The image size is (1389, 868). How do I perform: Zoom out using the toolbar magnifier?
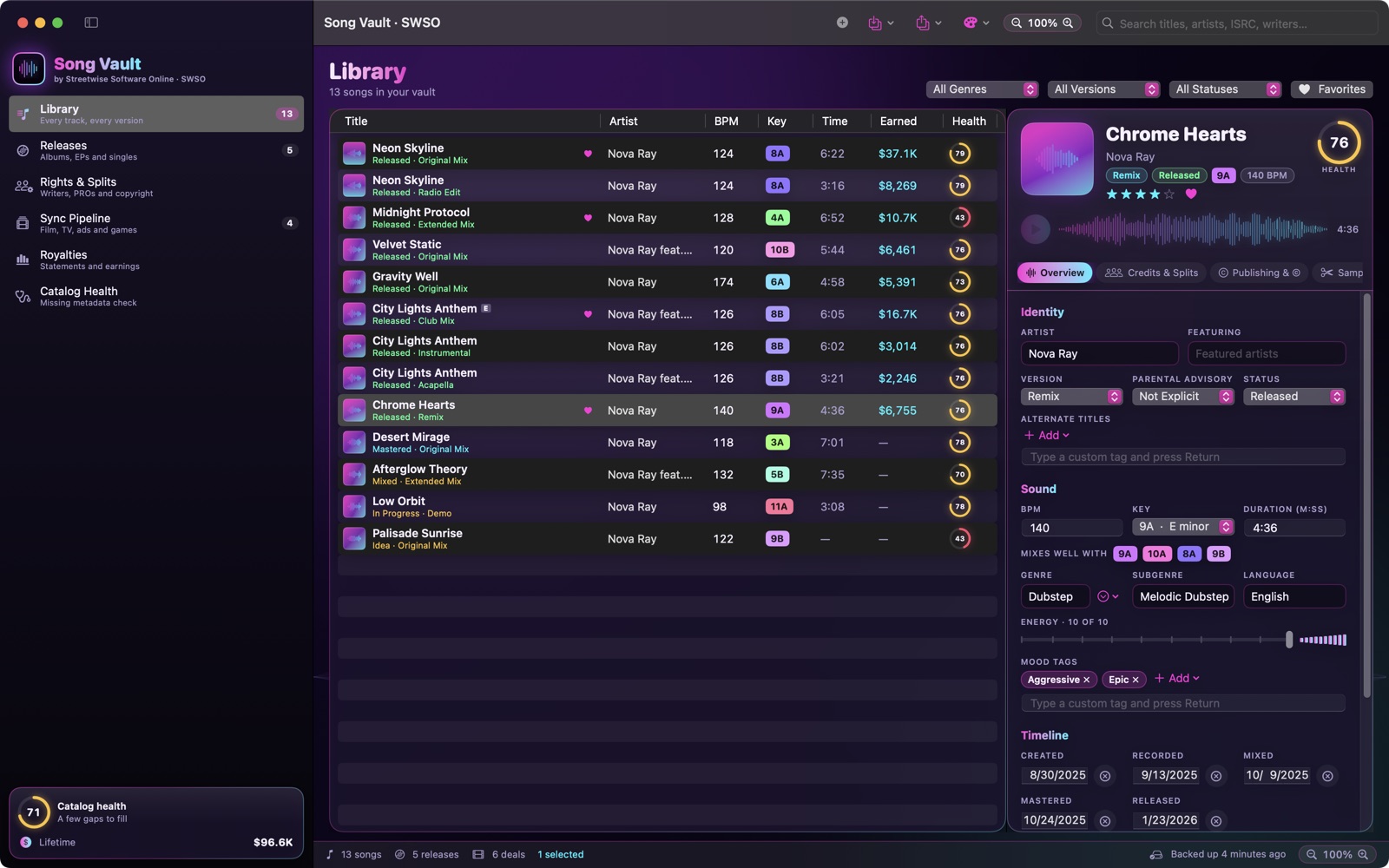point(1017,23)
